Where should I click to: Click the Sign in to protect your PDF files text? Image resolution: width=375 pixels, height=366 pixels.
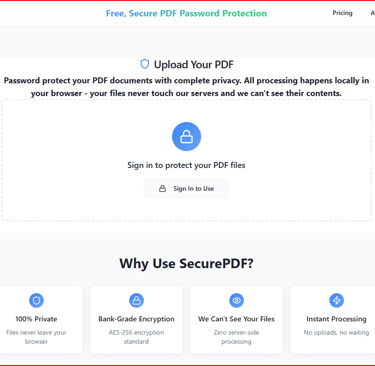pos(186,165)
